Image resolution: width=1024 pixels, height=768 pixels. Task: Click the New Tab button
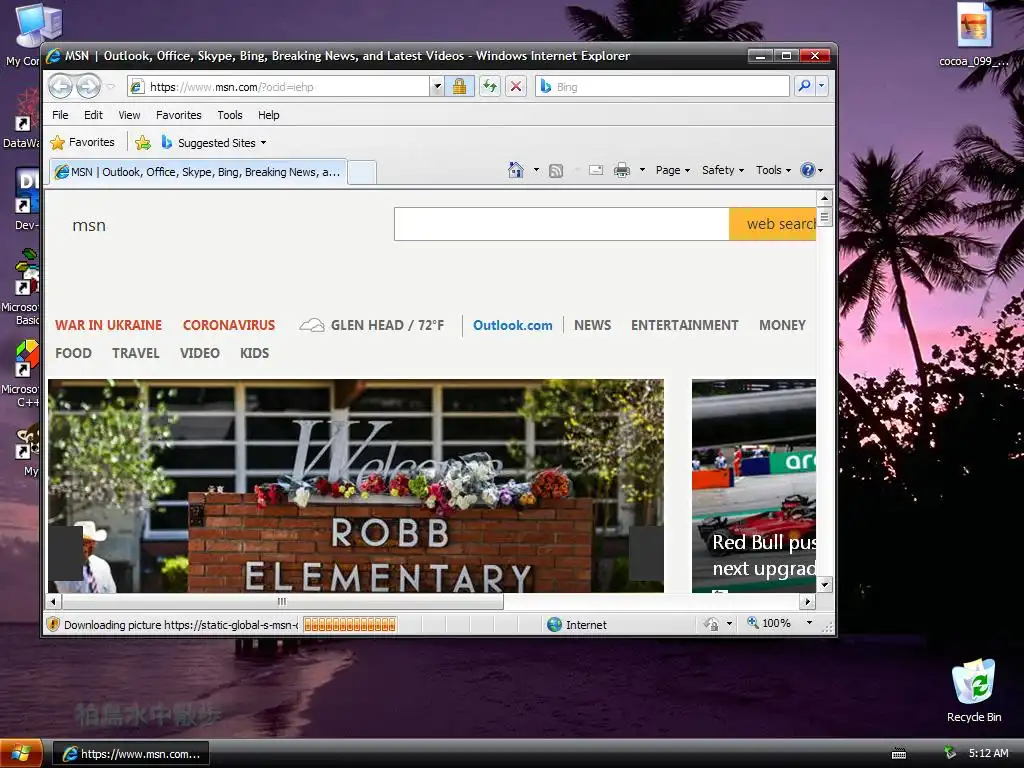[x=362, y=172]
